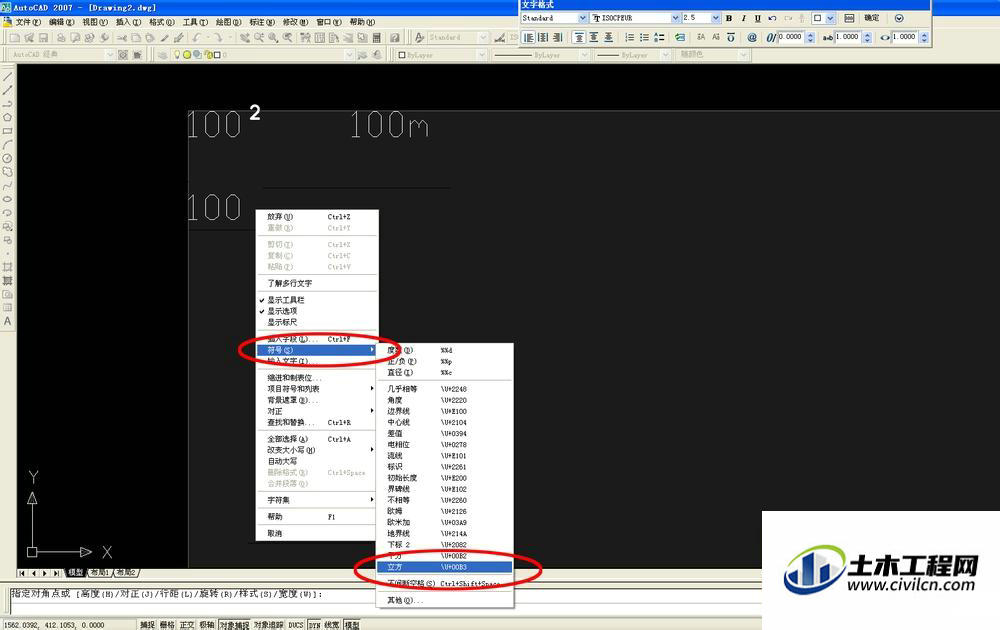Toggle 捕捉 snap mode in status bar
Viewport: 1000px width, 630px height.
[147, 625]
